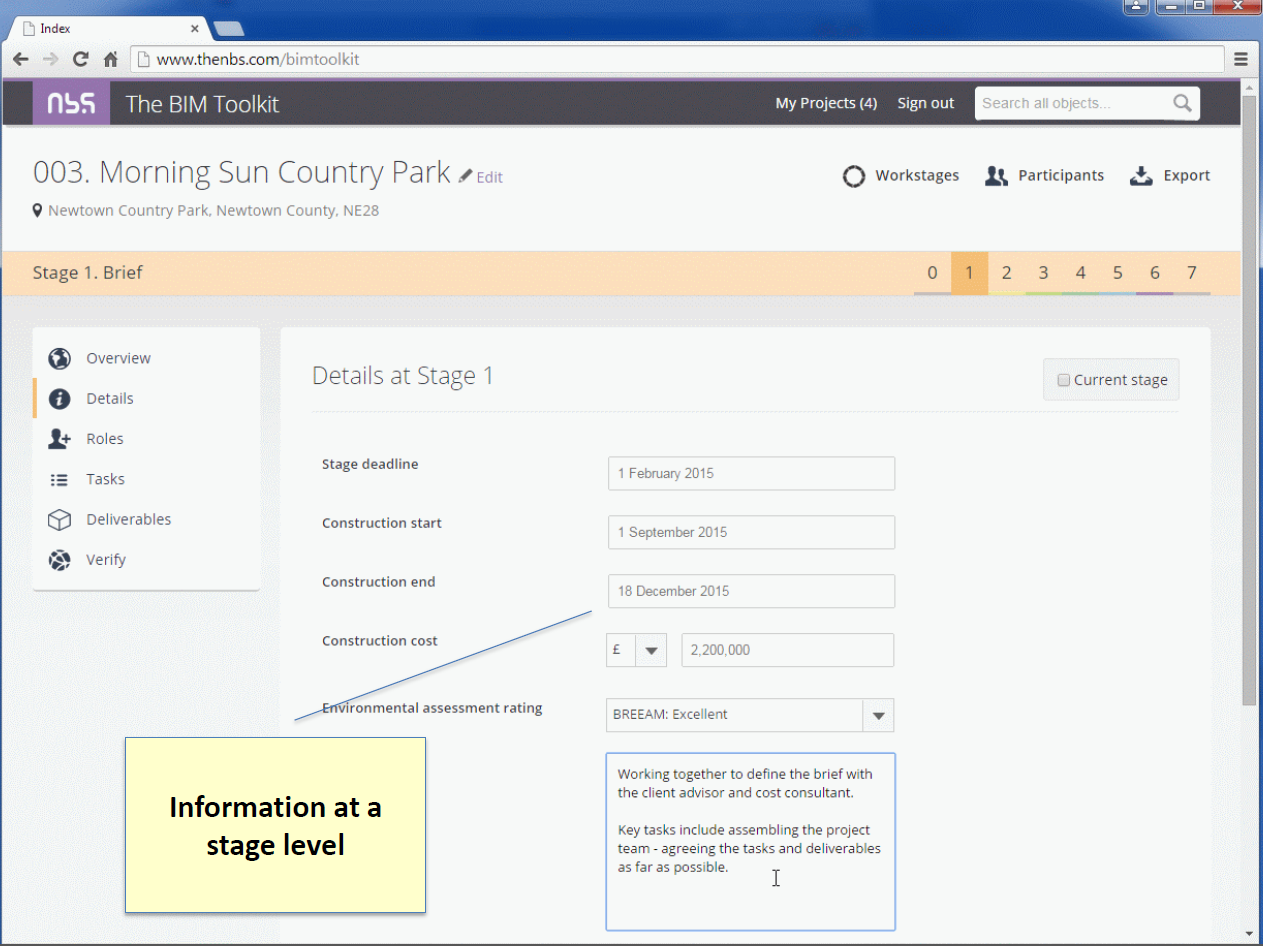Go to browser home page

pyautogui.click(x=111, y=59)
